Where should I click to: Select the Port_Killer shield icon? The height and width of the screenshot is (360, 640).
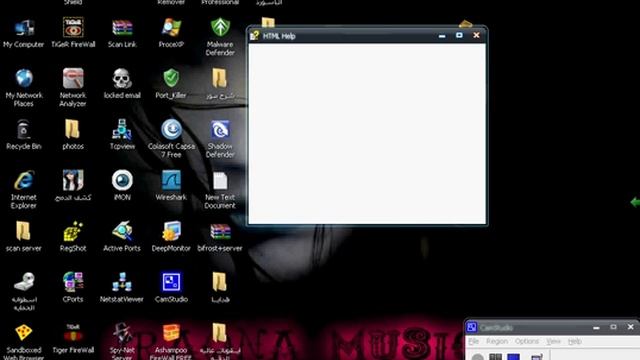click(x=171, y=78)
